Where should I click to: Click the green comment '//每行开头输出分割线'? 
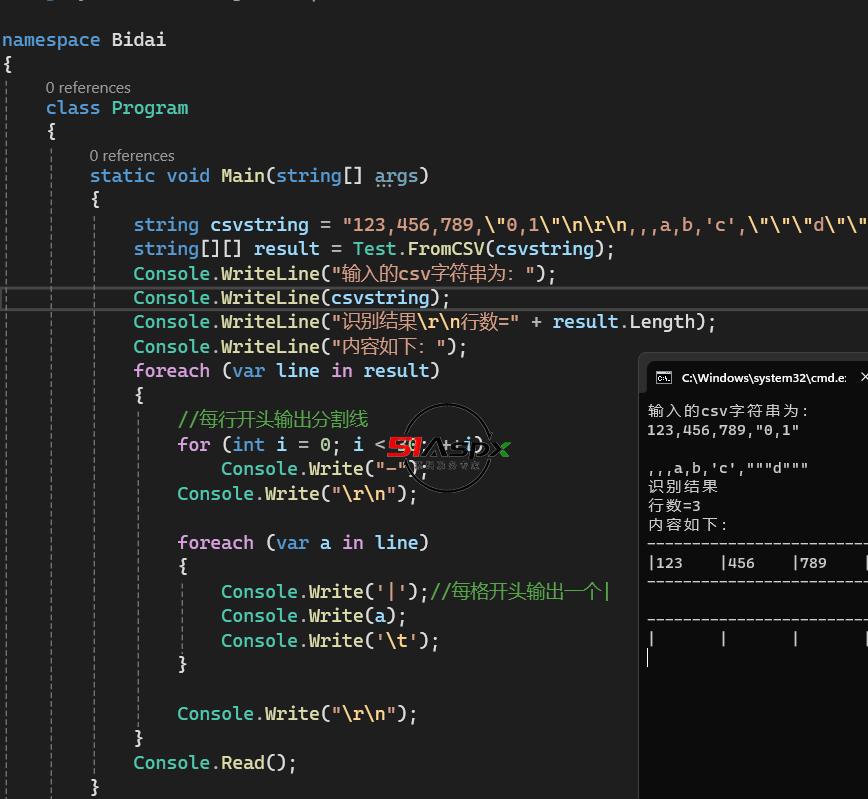273,420
